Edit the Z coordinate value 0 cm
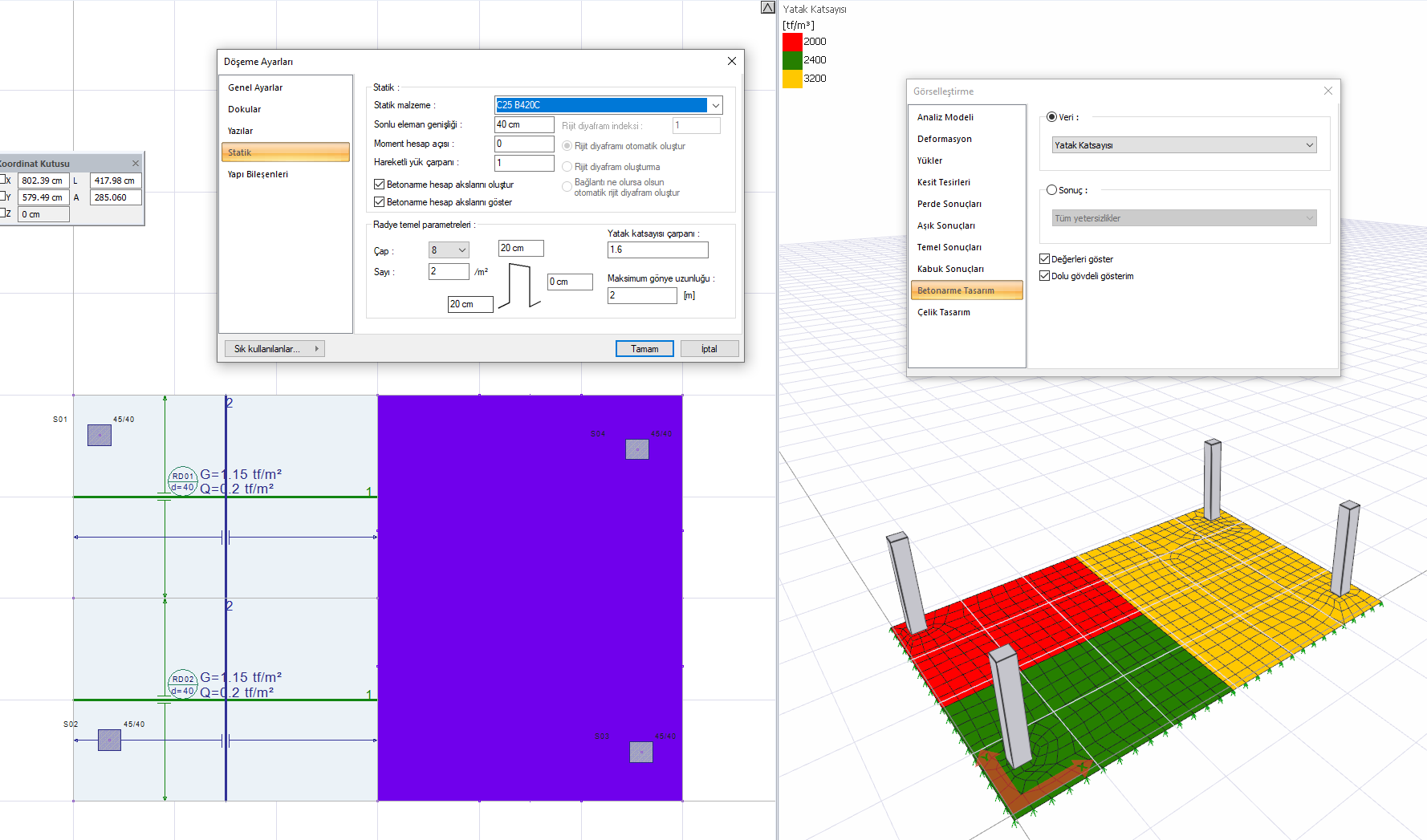This screenshot has width=1427, height=840. [x=44, y=214]
